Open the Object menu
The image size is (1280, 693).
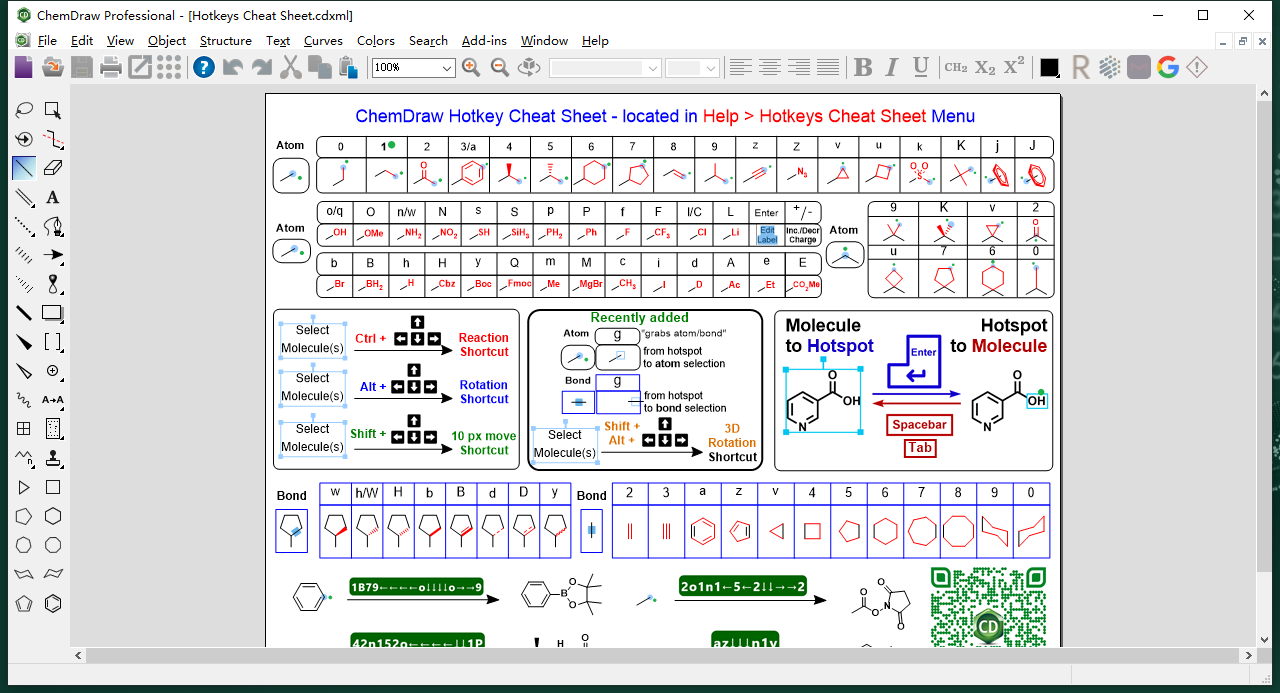click(x=167, y=41)
